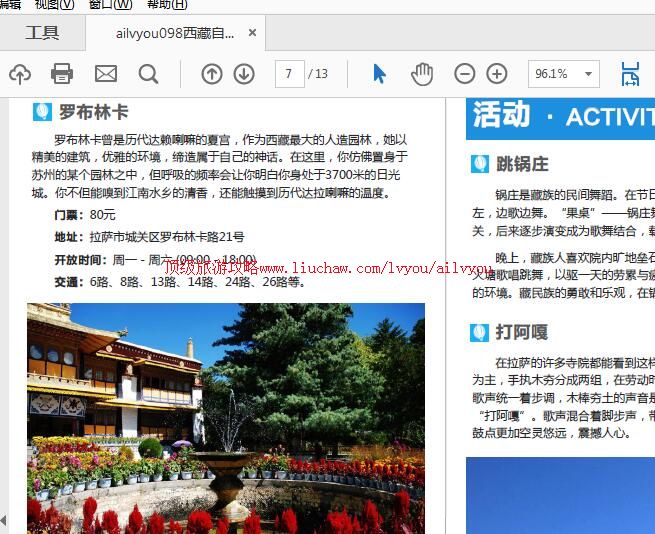Open the 窗口(W) menu

(x=109, y=4)
